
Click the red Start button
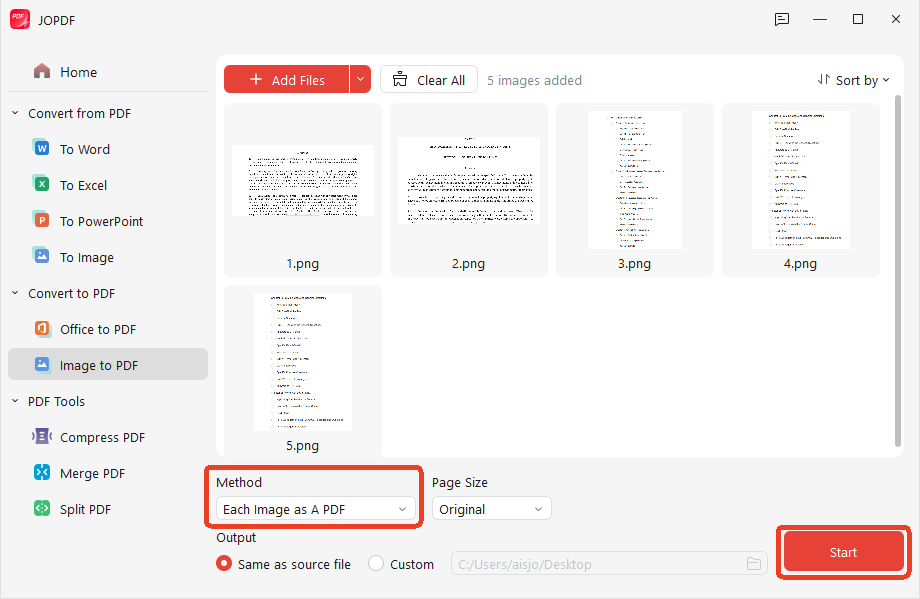click(x=843, y=551)
